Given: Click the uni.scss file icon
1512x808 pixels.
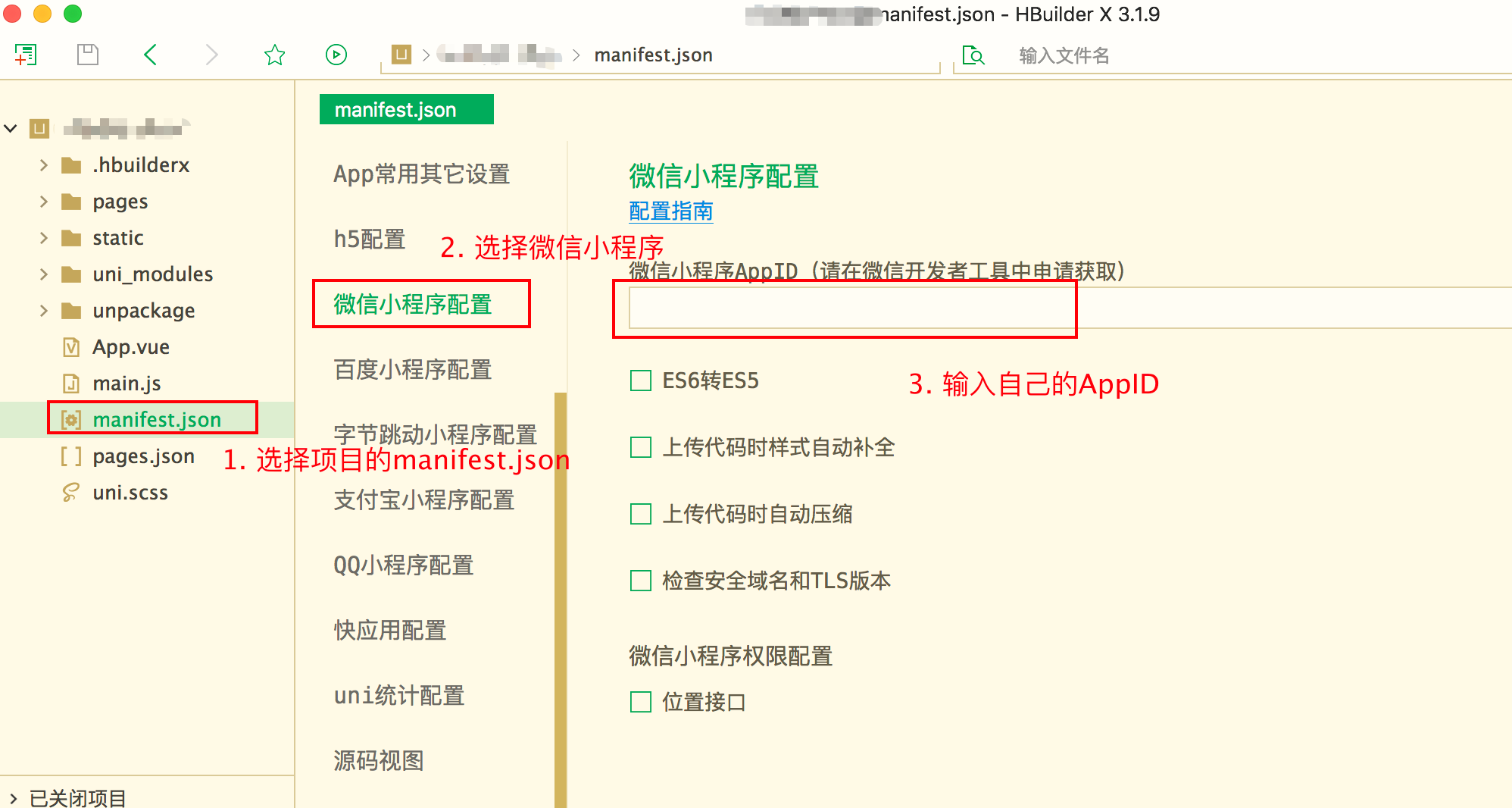Looking at the screenshot, I should (70, 493).
